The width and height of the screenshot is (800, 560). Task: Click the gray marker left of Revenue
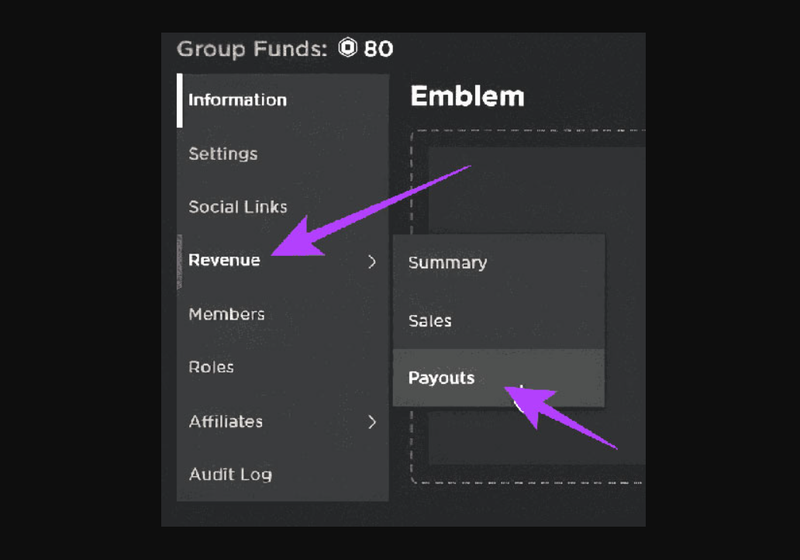(180, 261)
